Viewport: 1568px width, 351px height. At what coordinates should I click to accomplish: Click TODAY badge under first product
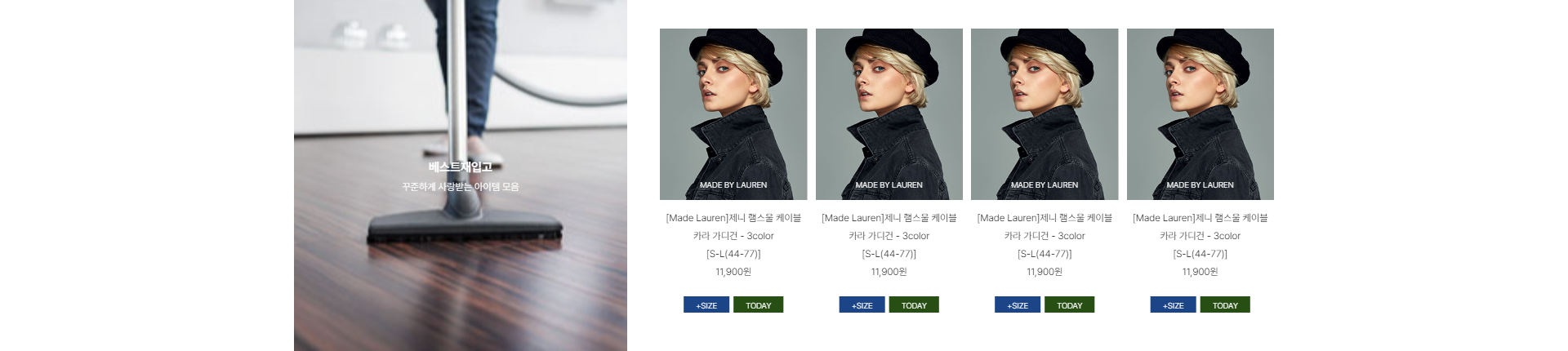coord(758,304)
